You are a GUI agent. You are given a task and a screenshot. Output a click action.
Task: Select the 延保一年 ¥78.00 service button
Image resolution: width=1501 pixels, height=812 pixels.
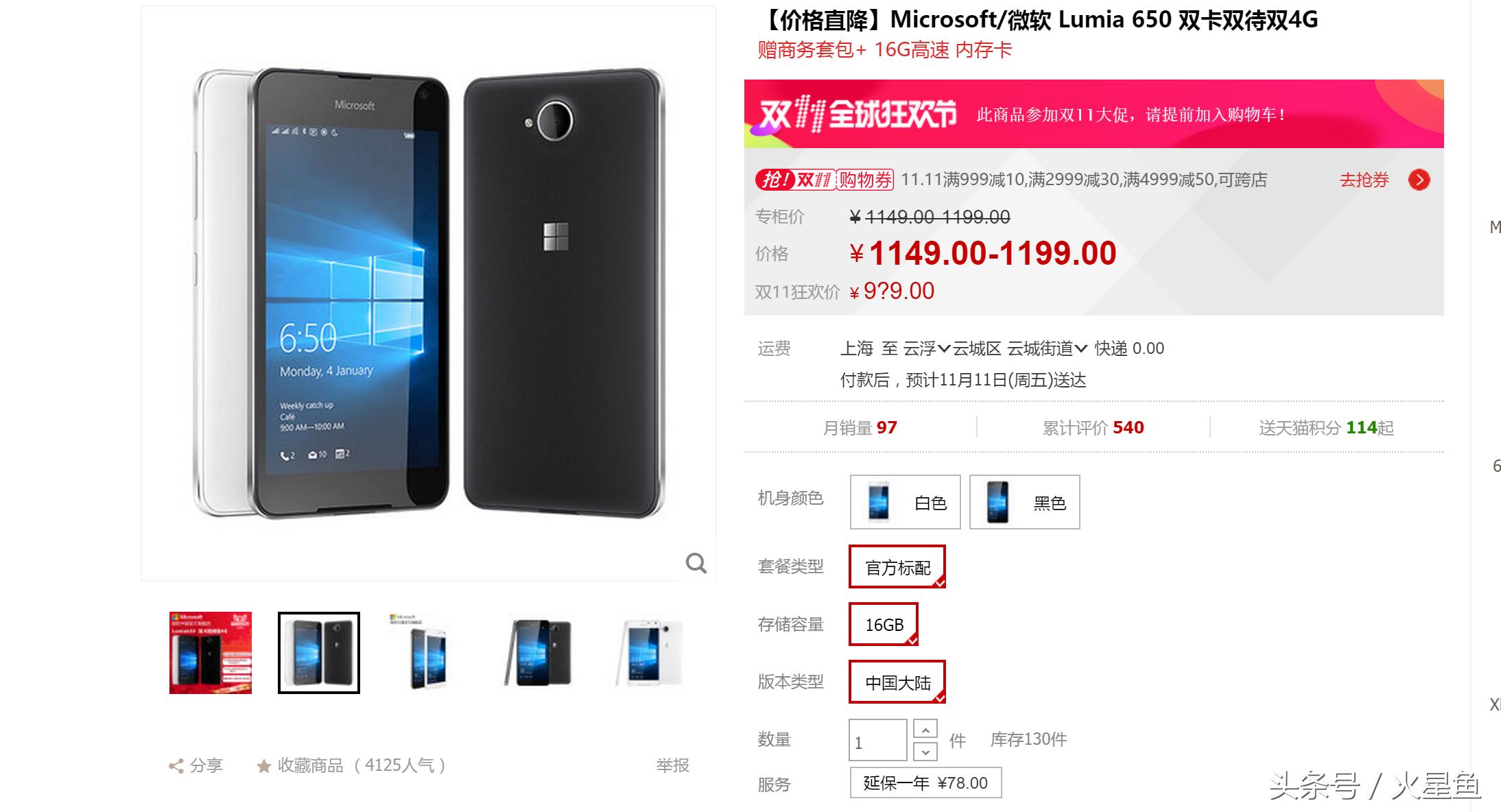pyautogui.click(x=925, y=783)
